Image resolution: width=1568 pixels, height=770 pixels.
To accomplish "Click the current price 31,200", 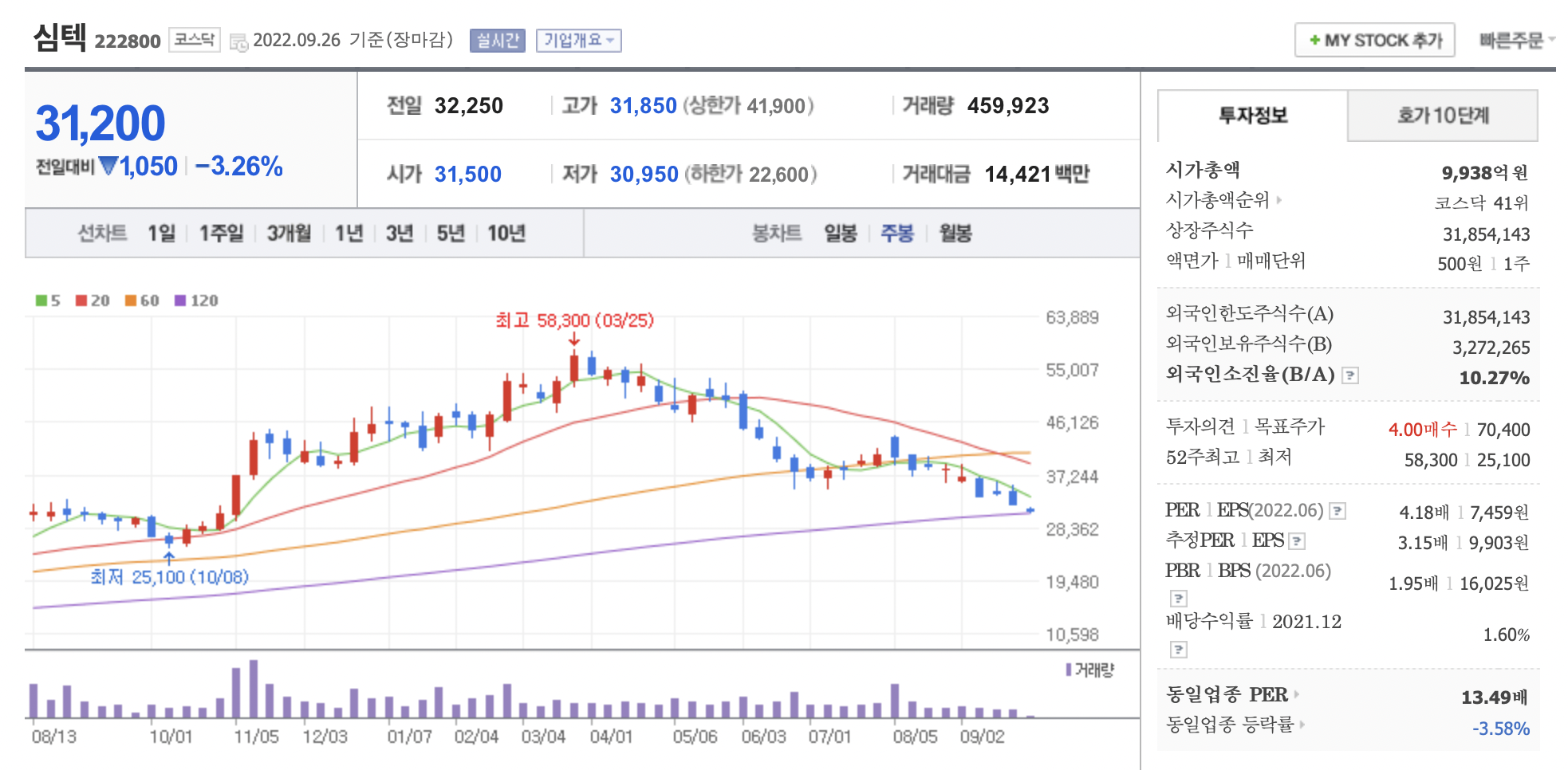I will coord(100,124).
